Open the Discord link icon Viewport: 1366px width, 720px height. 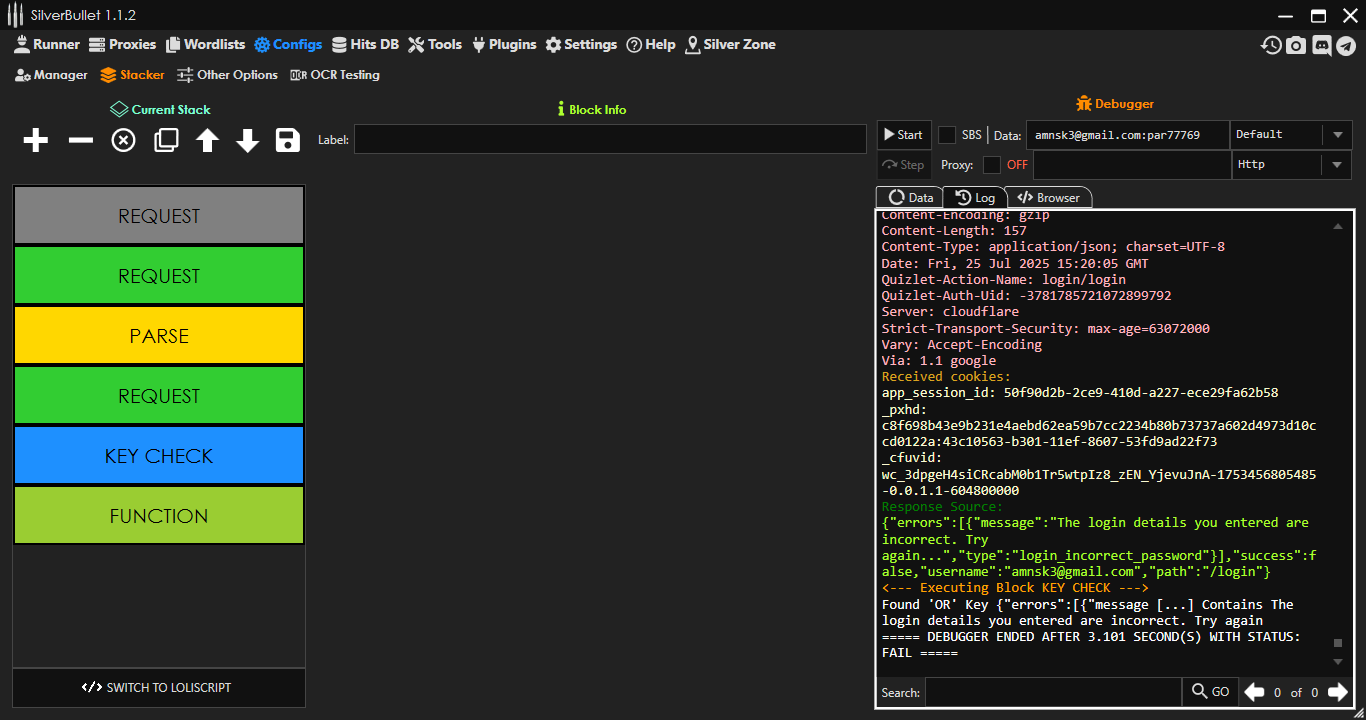pyautogui.click(x=1321, y=45)
